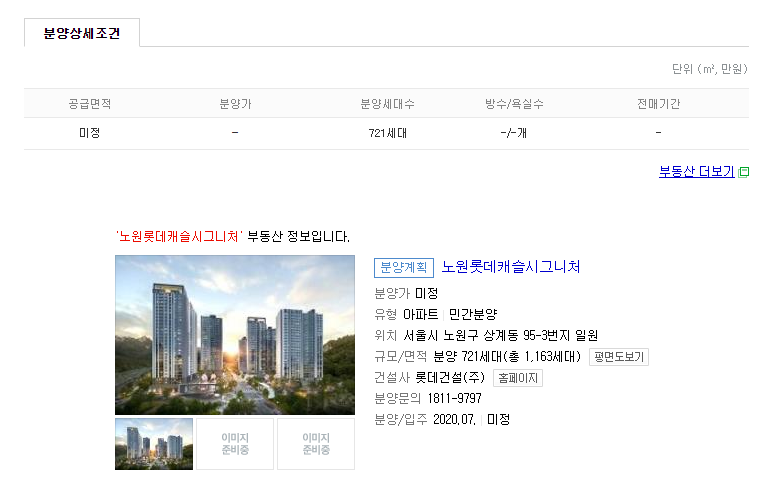
Task: Click the 민간분양 type text
Action: pos(473,315)
